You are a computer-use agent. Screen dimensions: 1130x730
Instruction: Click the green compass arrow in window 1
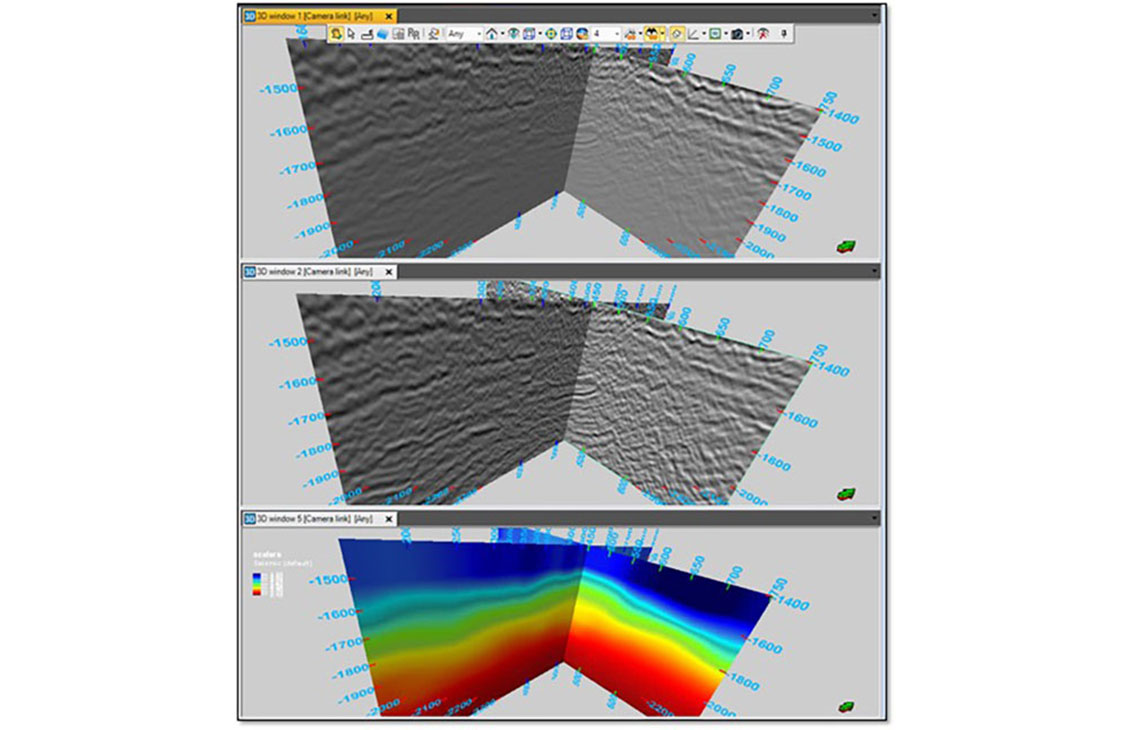click(846, 246)
